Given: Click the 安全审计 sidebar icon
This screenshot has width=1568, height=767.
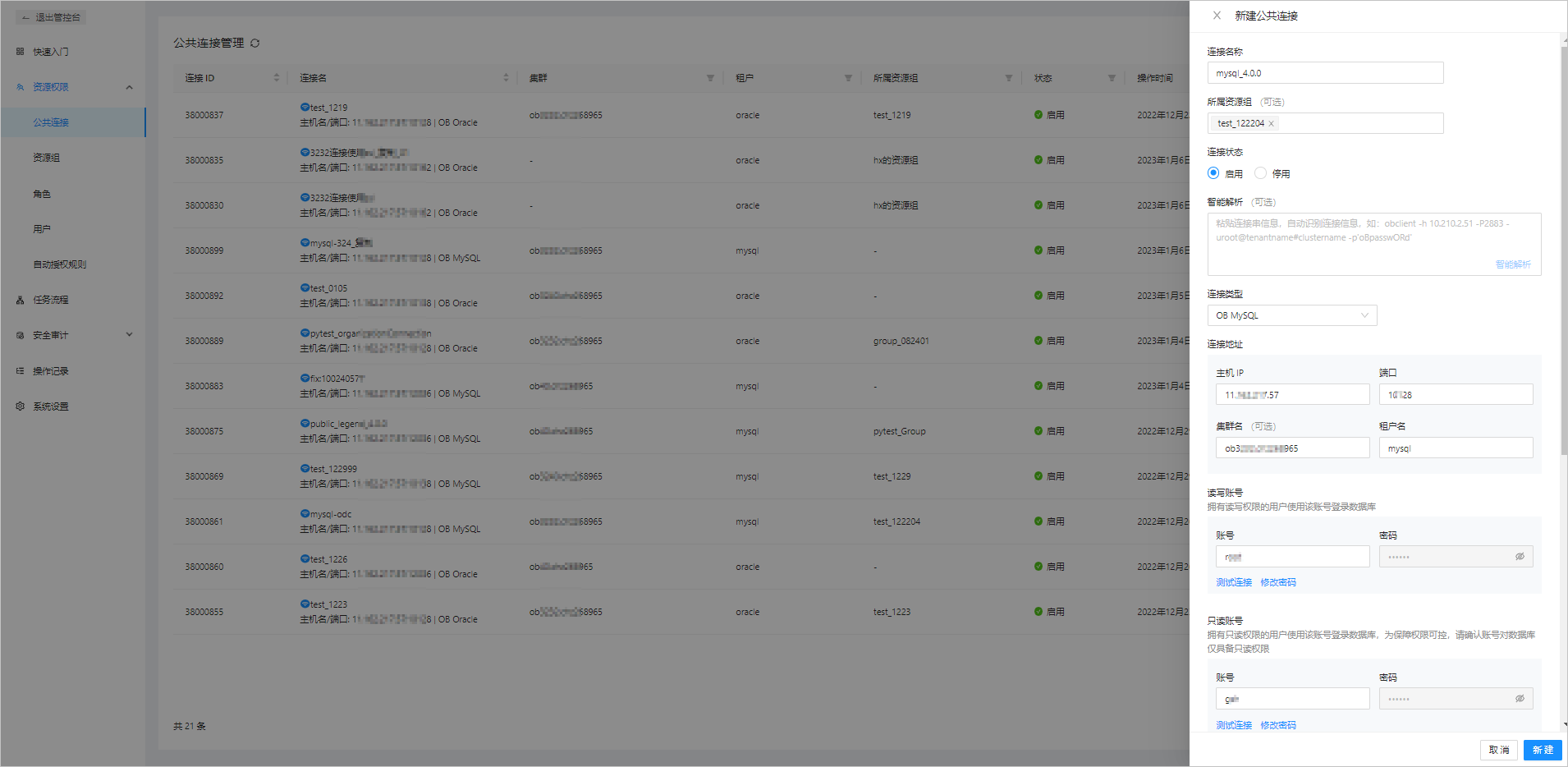Looking at the screenshot, I should tap(20, 335).
